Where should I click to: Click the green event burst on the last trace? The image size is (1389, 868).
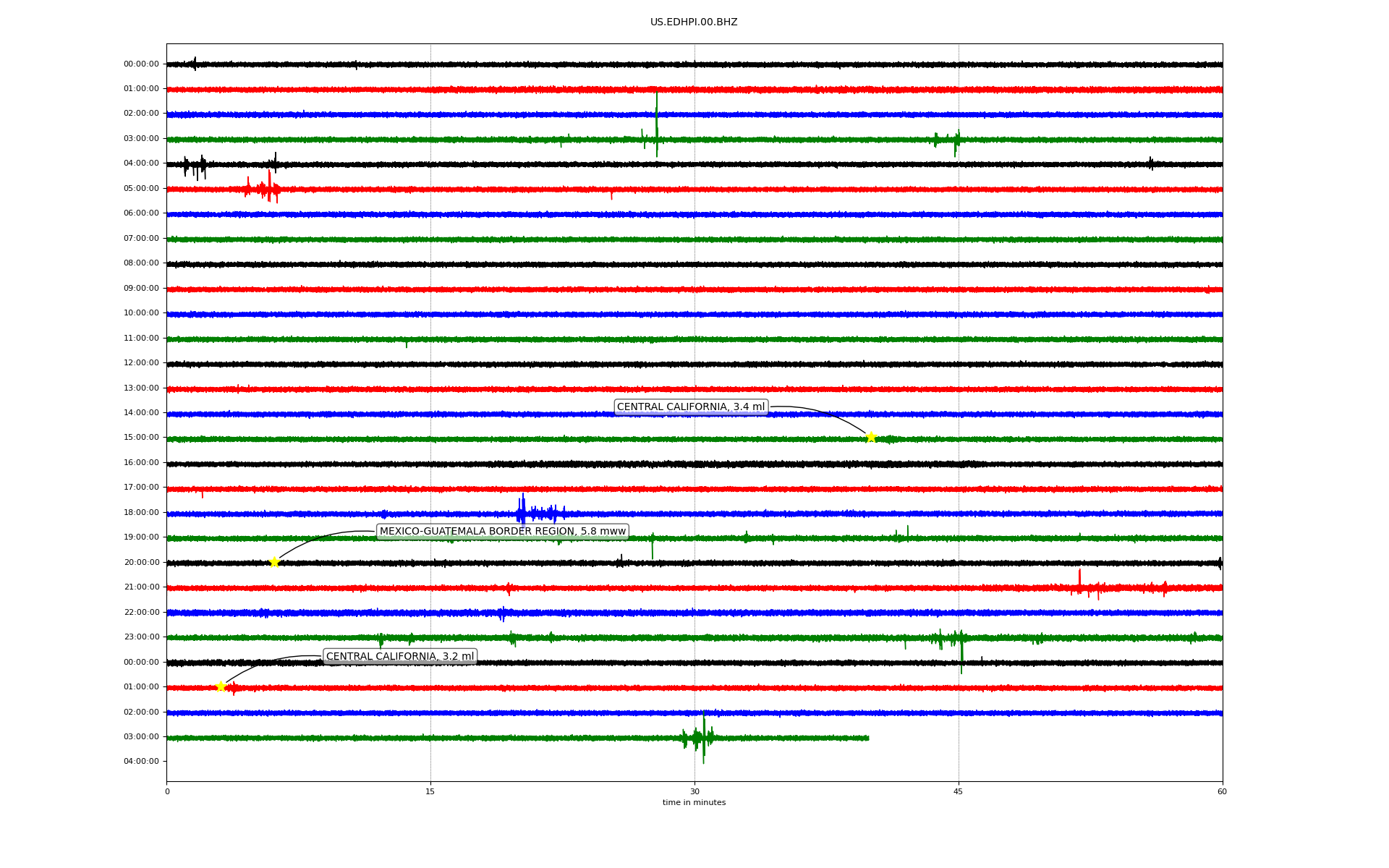tap(702, 737)
